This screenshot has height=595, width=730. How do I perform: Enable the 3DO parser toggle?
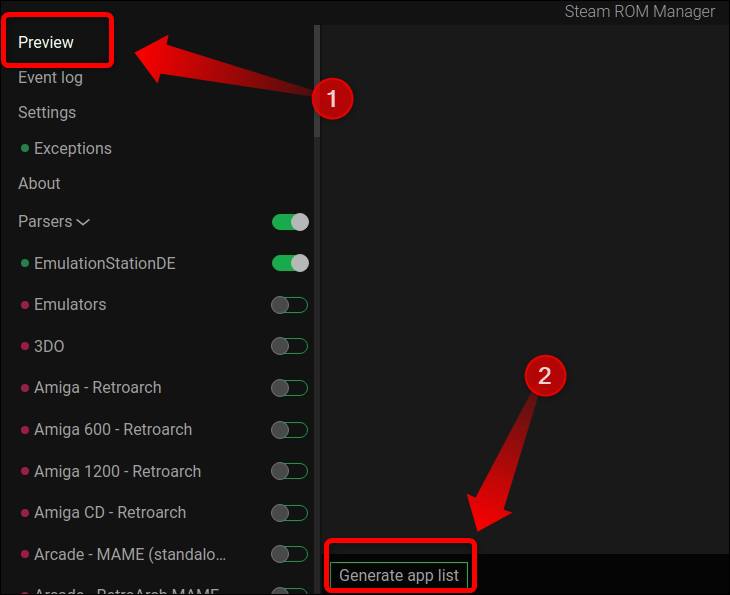pyautogui.click(x=290, y=346)
